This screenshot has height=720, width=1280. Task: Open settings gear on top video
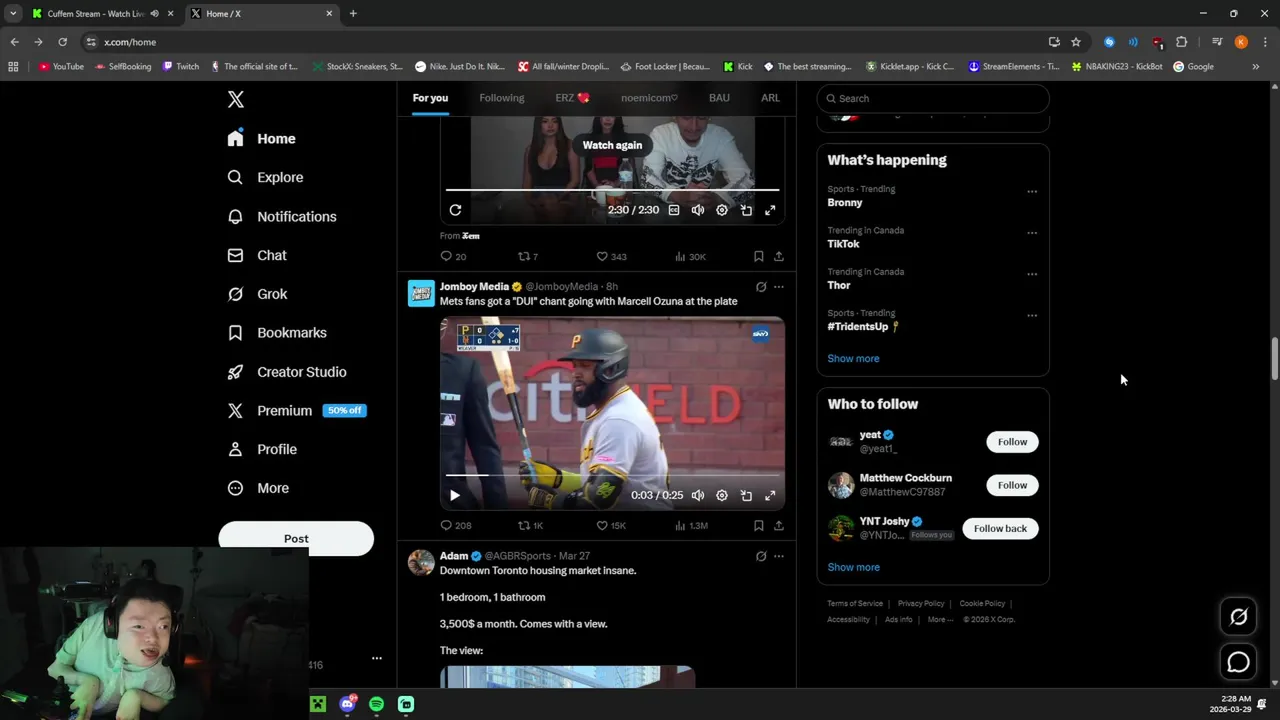721,210
